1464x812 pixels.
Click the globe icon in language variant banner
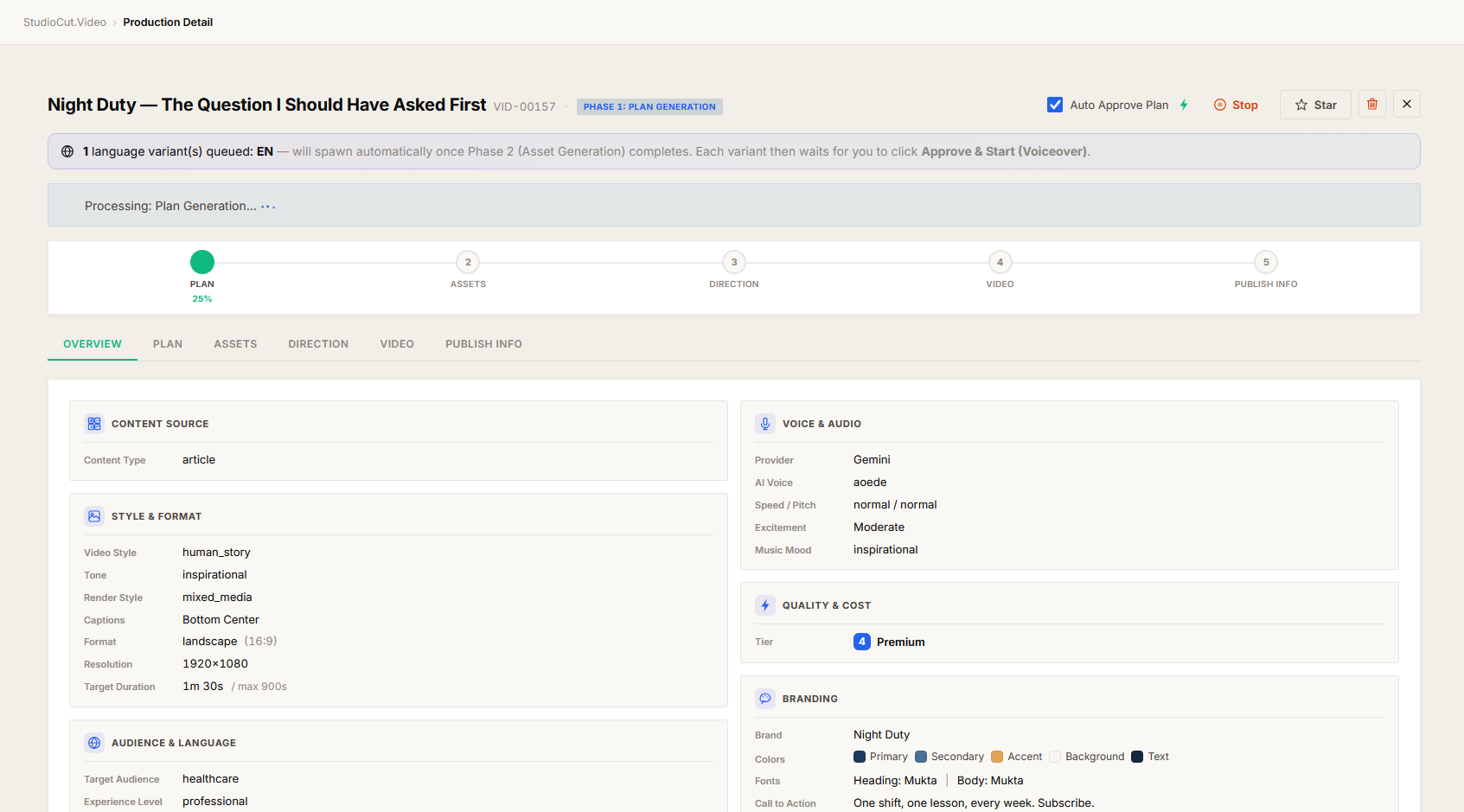pos(67,151)
